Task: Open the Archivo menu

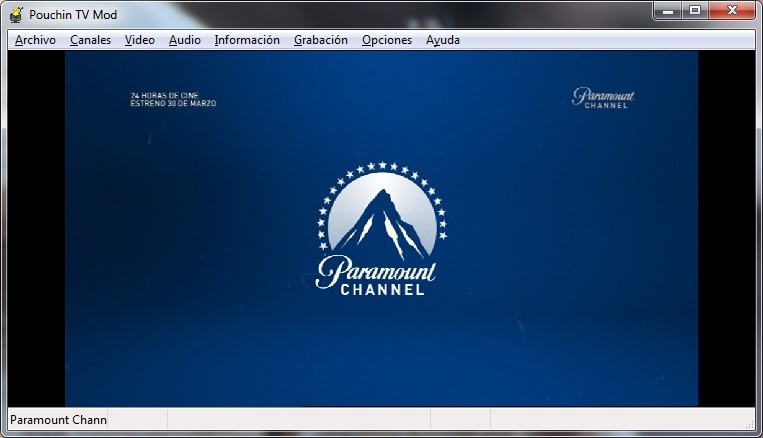Action: (35, 40)
